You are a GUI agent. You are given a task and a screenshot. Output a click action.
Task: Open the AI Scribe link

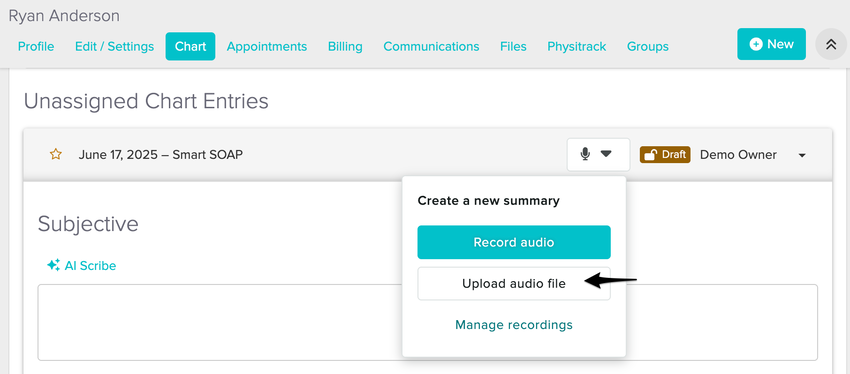tap(90, 266)
